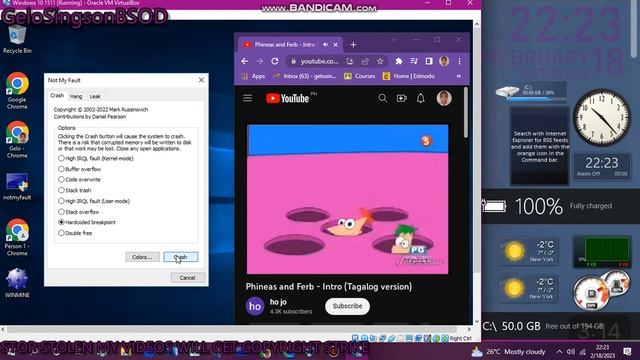Click the Phineas and Ferb video player
The width and height of the screenshot is (640, 360).
coord(347,199)
